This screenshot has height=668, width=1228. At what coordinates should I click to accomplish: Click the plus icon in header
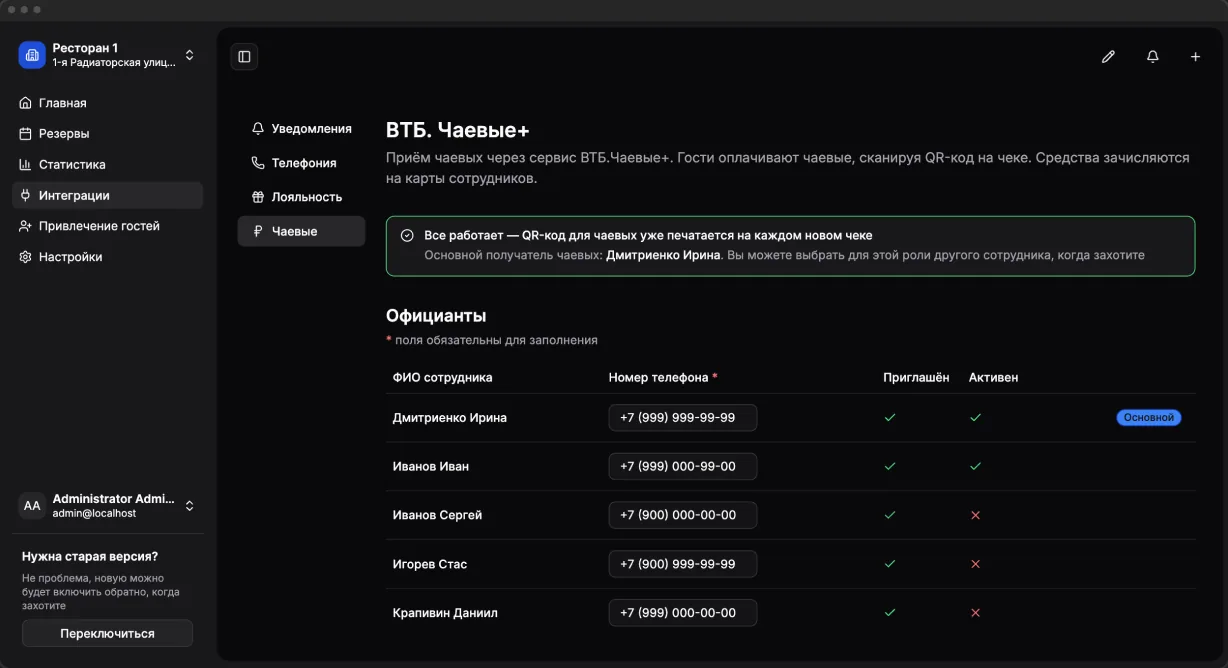[1195, 57]
